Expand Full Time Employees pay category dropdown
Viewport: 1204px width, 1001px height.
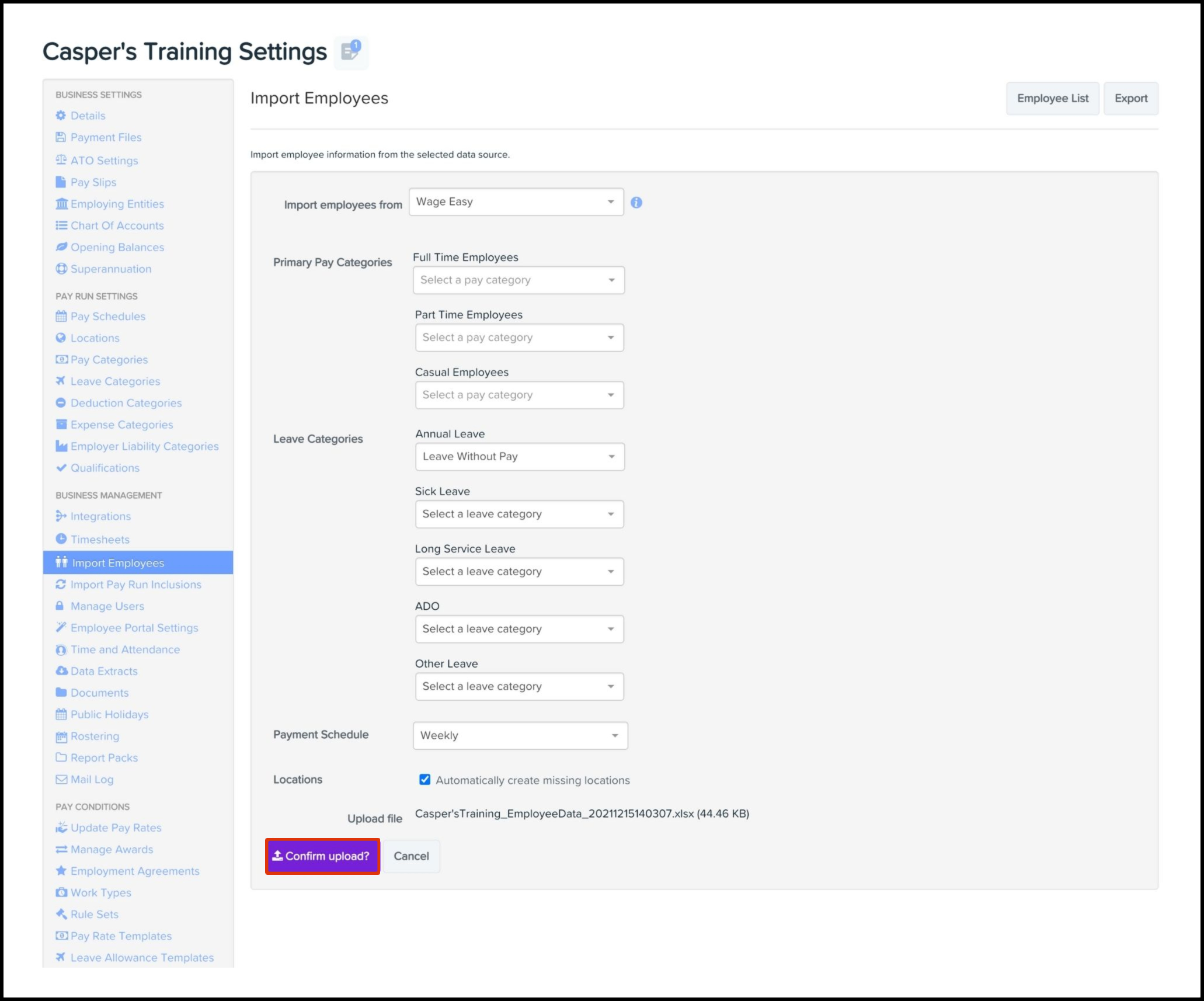coord(519,280)
